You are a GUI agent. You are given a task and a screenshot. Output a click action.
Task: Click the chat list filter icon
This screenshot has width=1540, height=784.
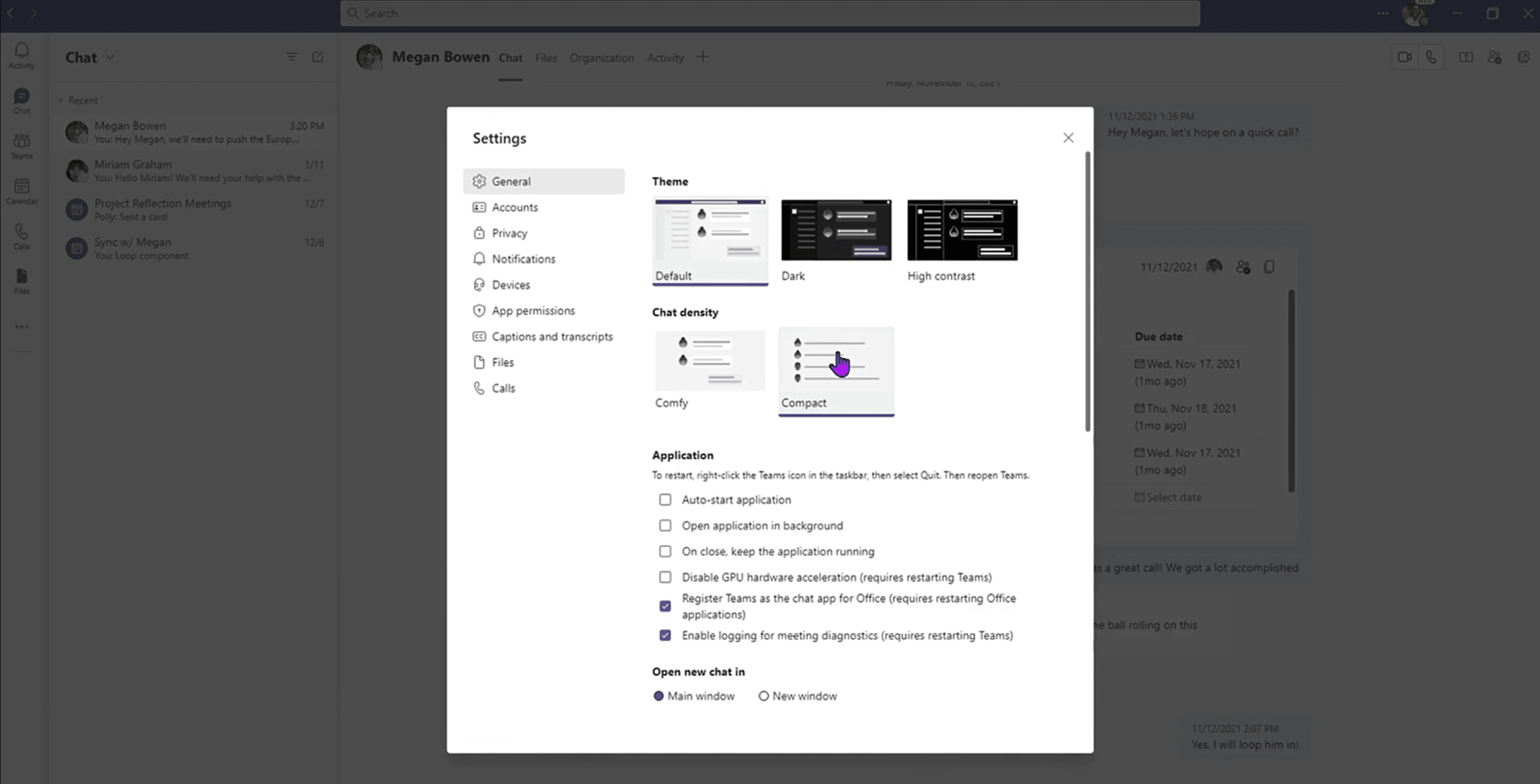tap(291, 57)
